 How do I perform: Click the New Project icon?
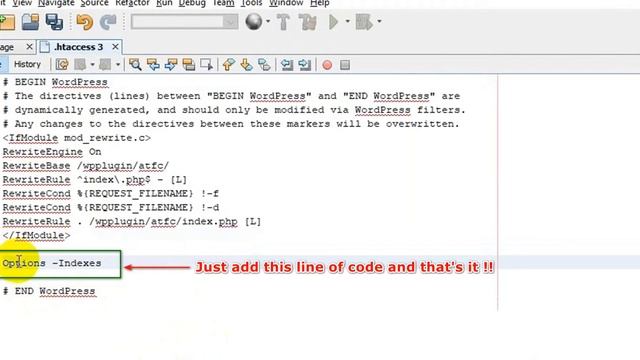point(7,22)
